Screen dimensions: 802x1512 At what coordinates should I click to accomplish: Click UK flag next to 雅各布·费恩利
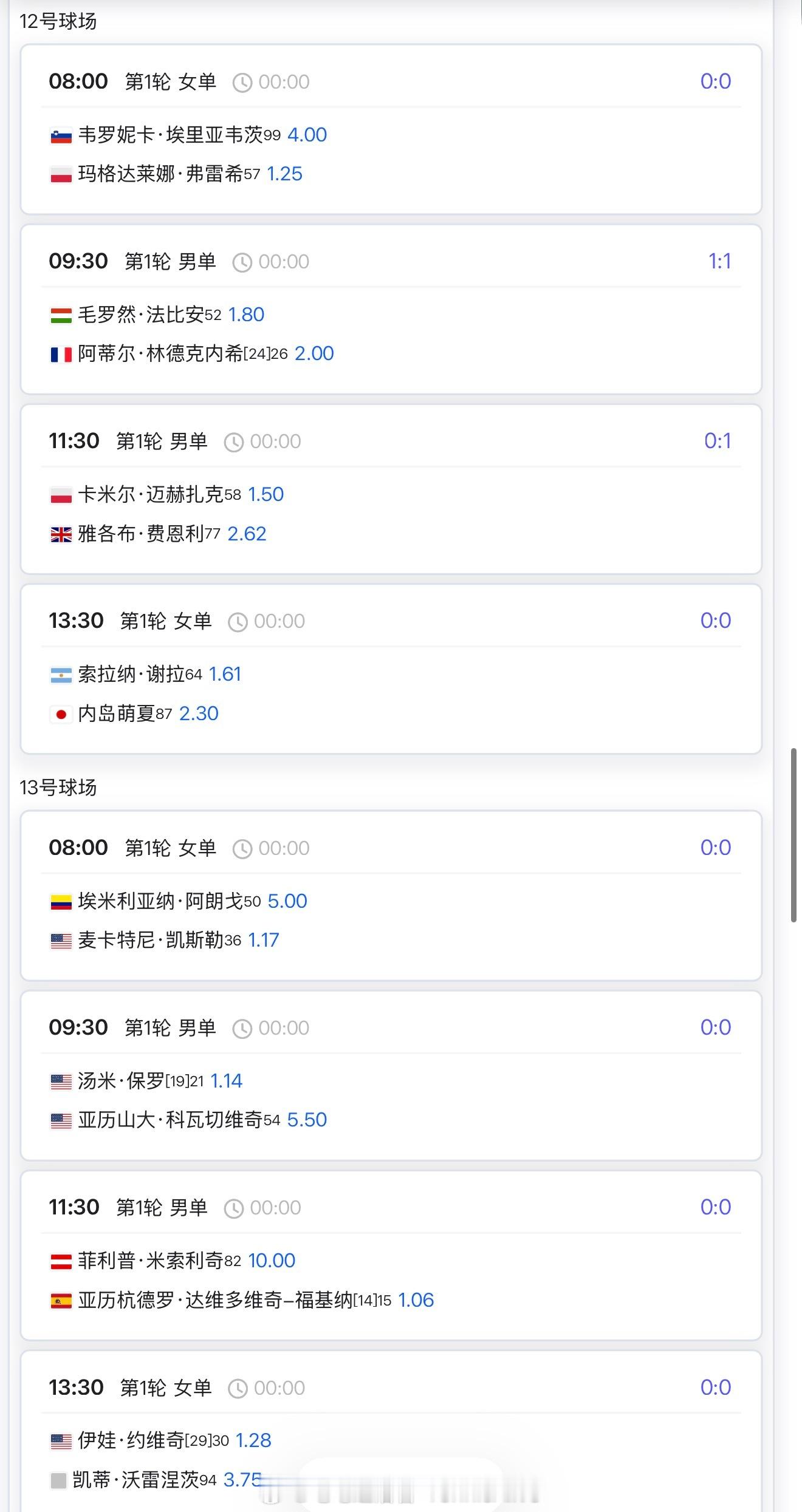tap(61, 534)
